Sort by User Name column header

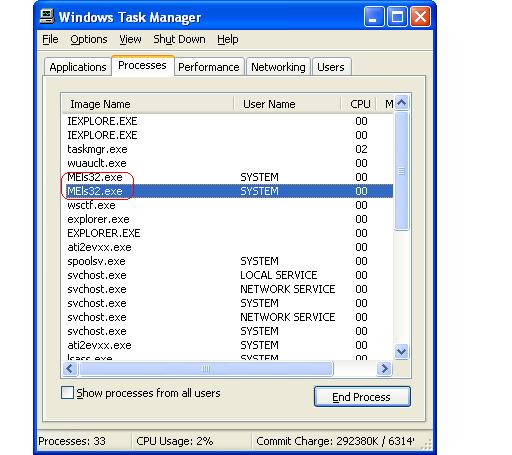coord(287,104)
